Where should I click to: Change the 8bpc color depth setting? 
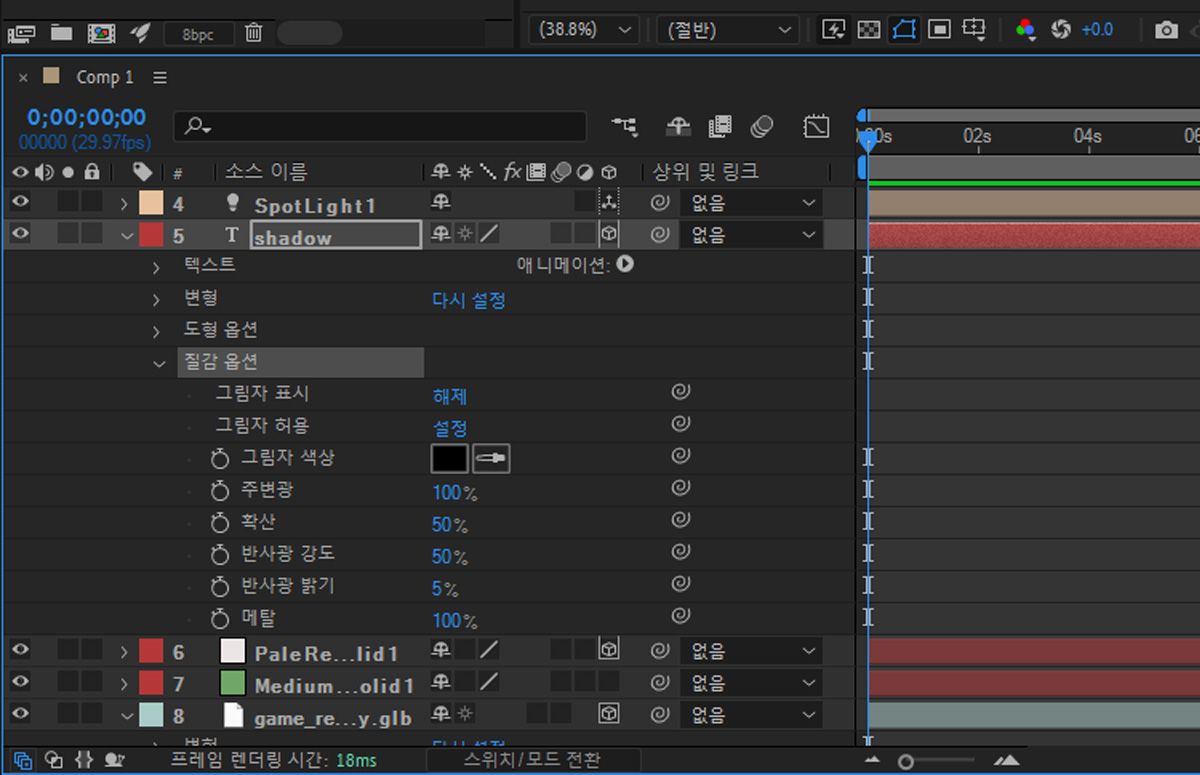(x=198, y=34)
